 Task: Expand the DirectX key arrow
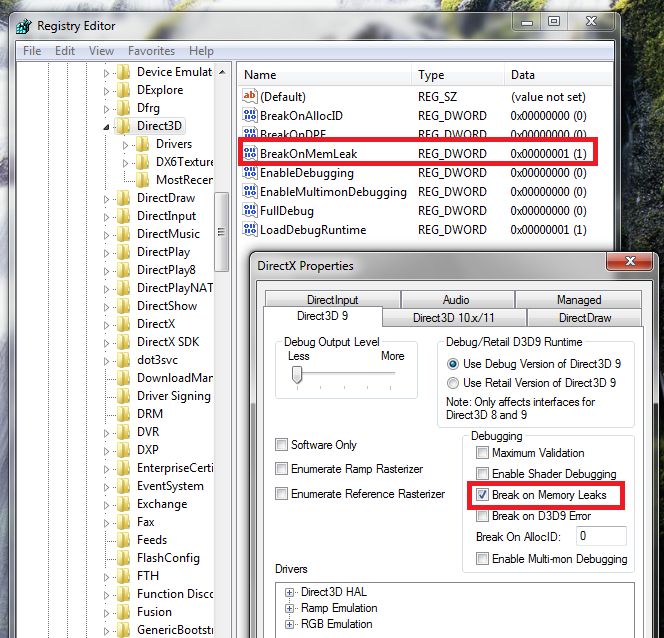[106, 325]
